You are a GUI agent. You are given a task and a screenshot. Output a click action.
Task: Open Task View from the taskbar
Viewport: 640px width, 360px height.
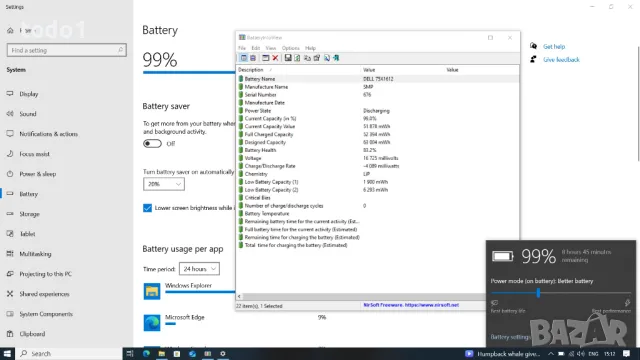point(130,354)
